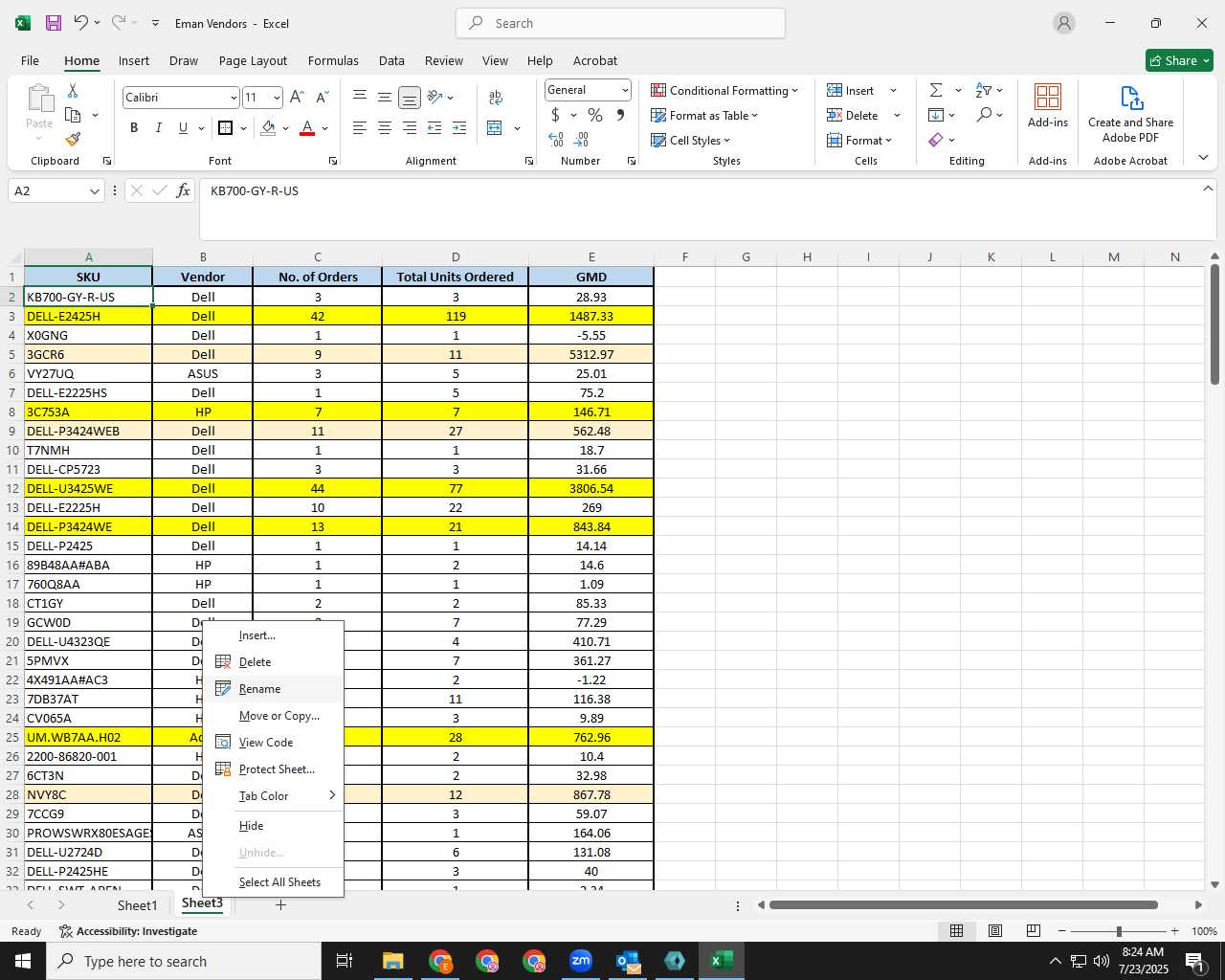
Task: Toggle Bold formatting
Action: pos(134,127)
